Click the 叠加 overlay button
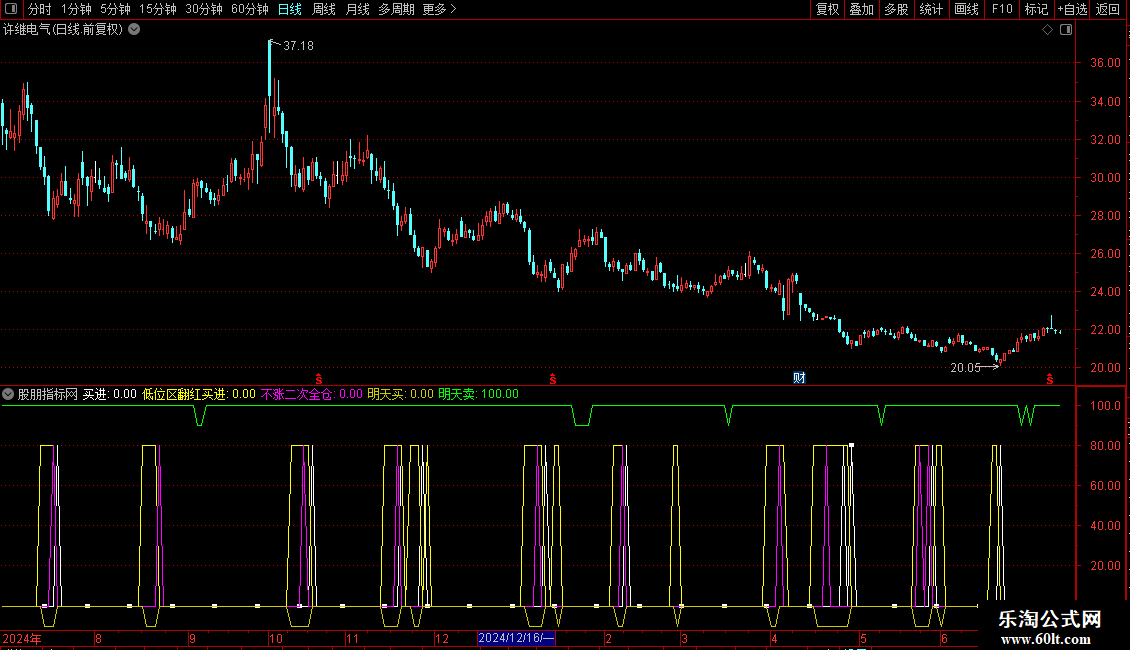The height and width of the screenshot is (650, 1130). tap(862, 9)
